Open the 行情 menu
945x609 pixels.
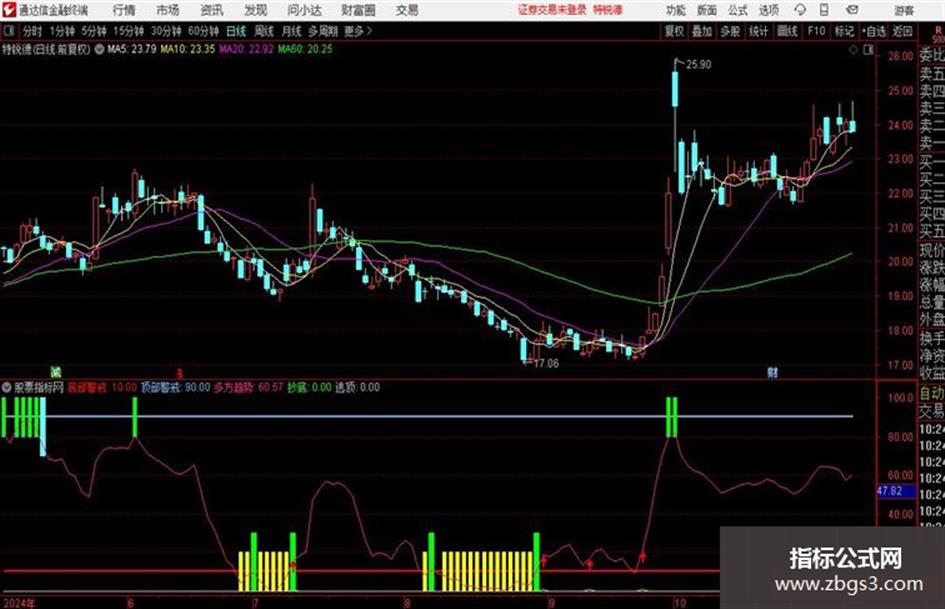pos(124,10)
